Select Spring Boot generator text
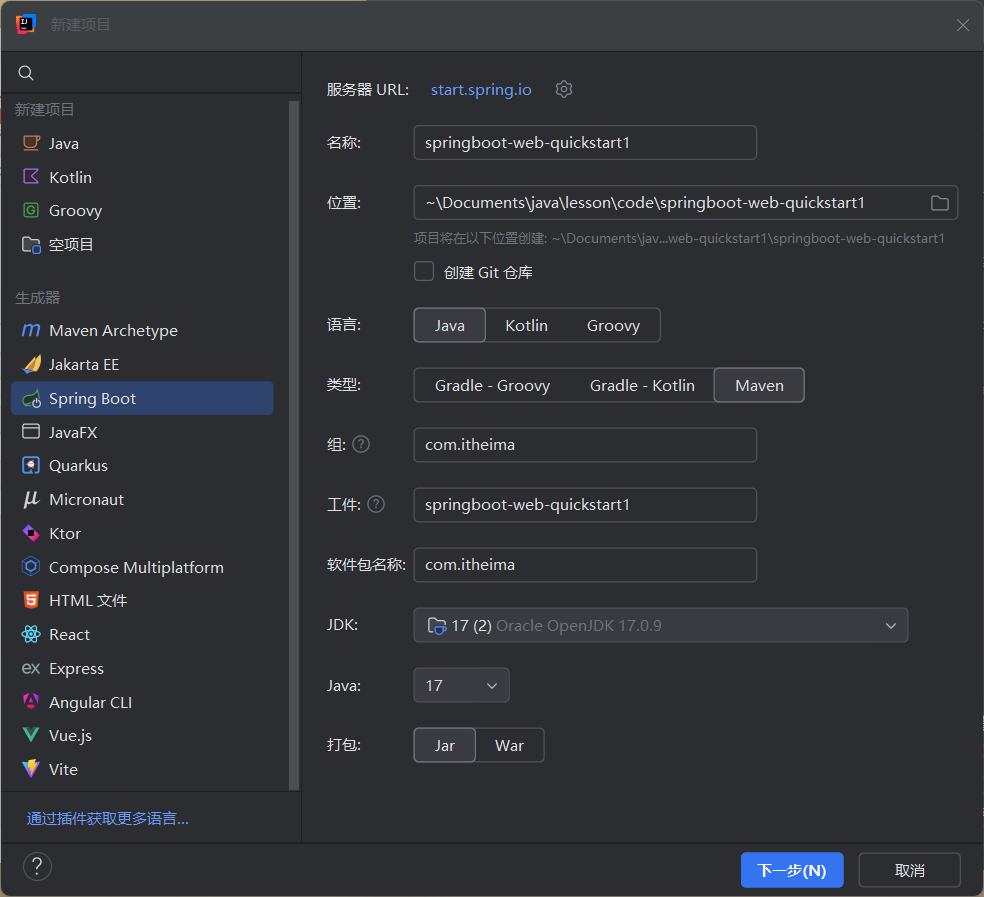Viewport: 984px width, 897px height. click(x=92, y=399)
